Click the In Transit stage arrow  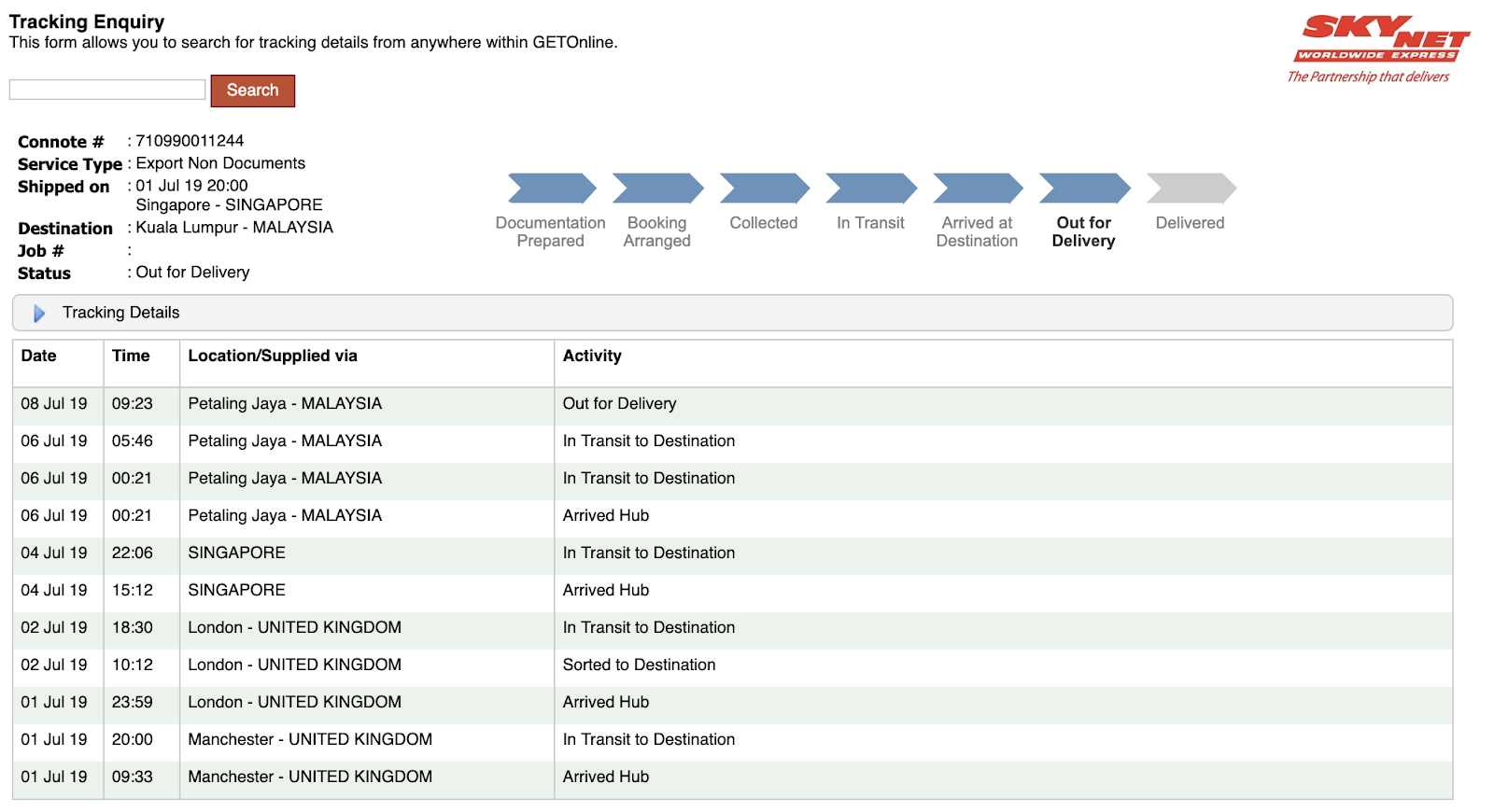pyautogui.click(x=870, y=189)
